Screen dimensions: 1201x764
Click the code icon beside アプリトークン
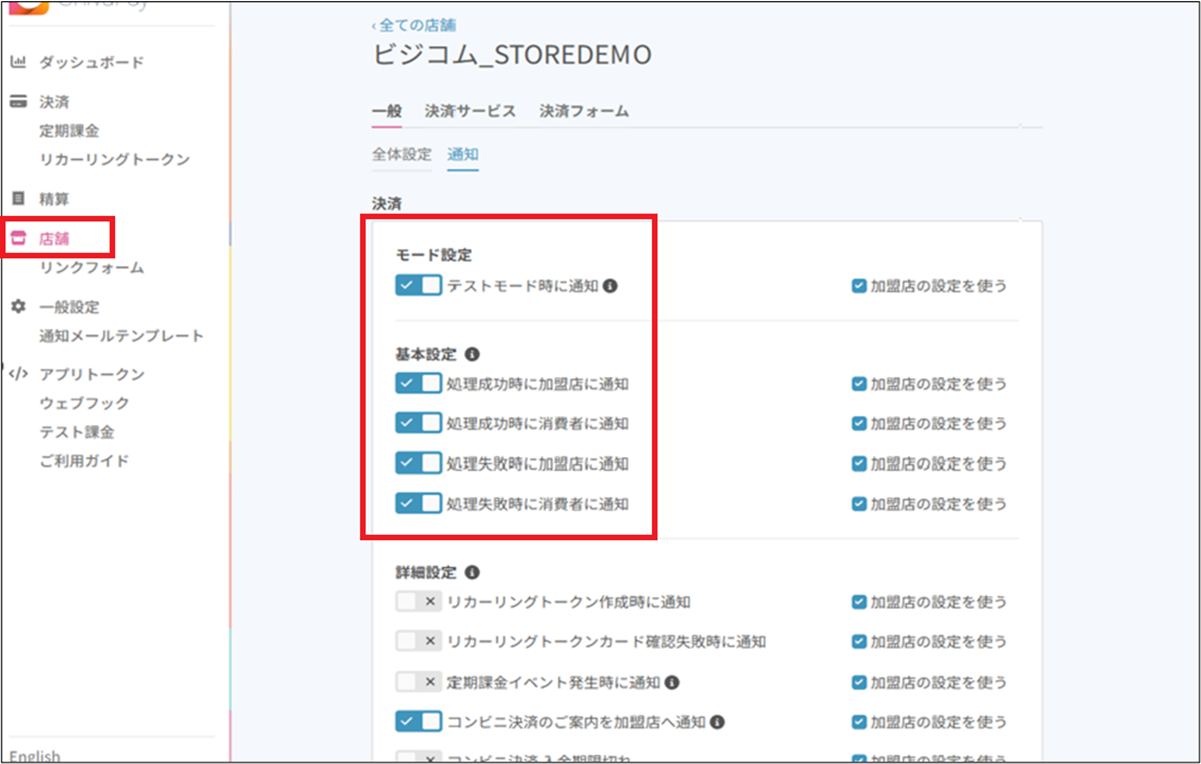(x=18, y=374)
